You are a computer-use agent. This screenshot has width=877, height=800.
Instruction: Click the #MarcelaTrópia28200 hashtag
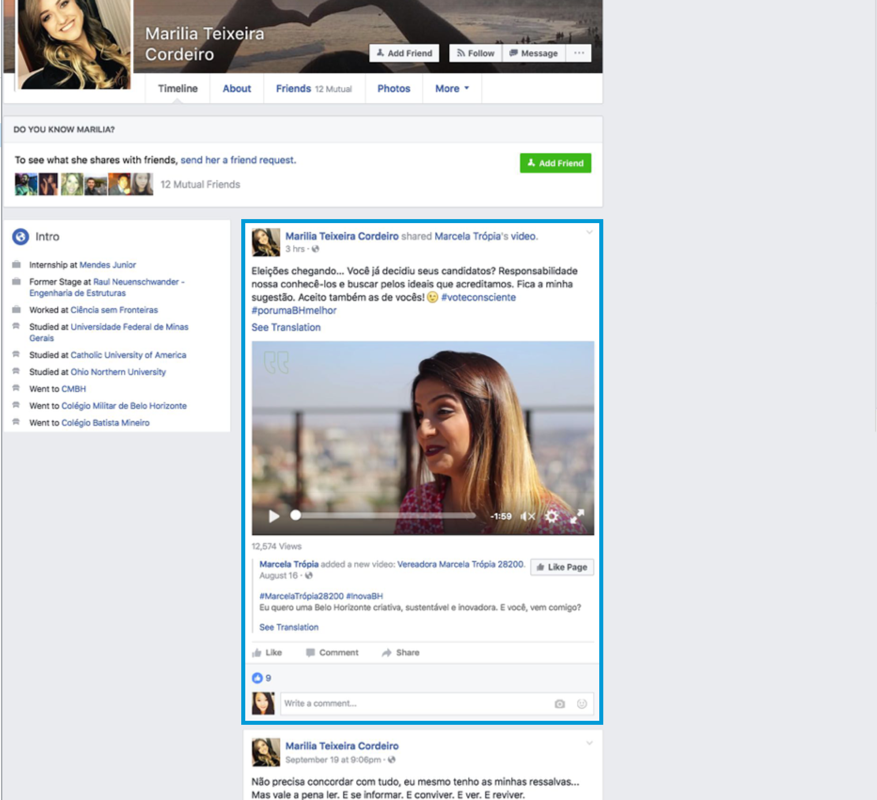click(x=301, y=596)
